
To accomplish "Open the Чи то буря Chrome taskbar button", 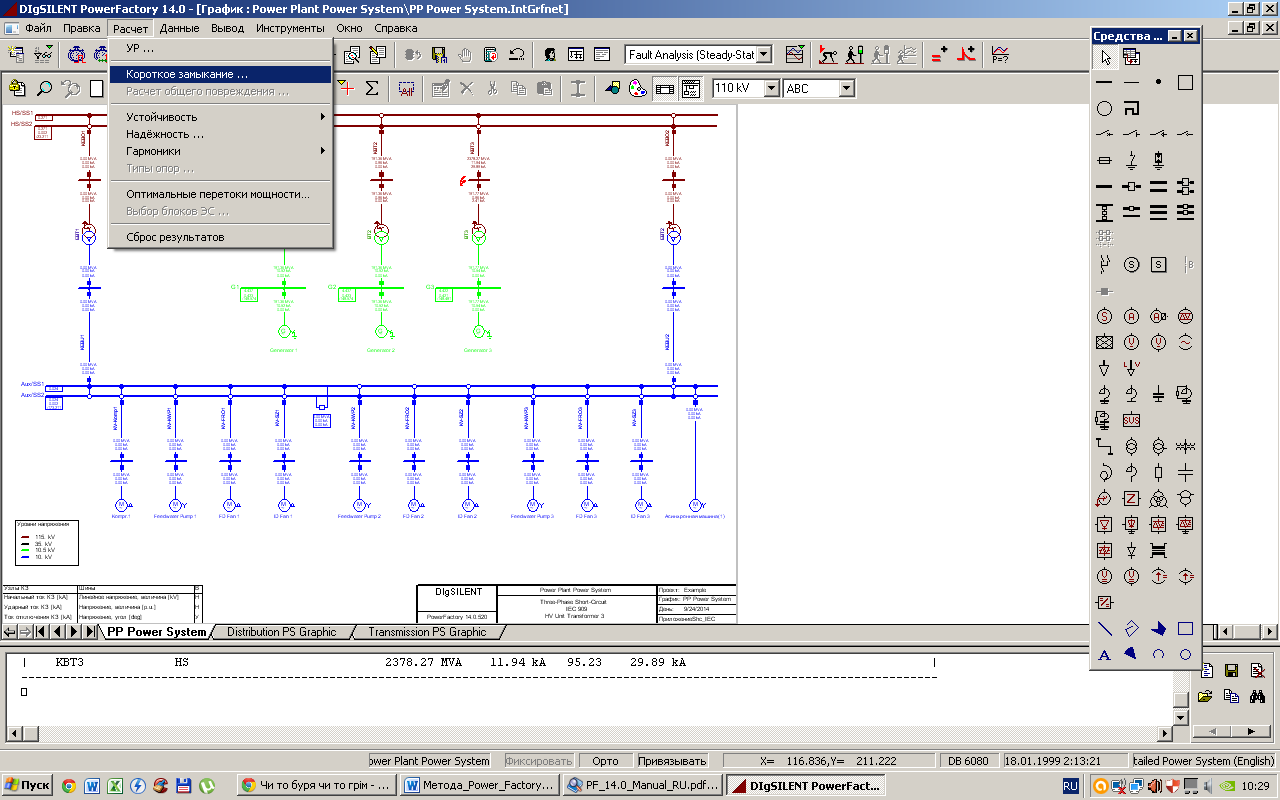I will tap(318, 785).
